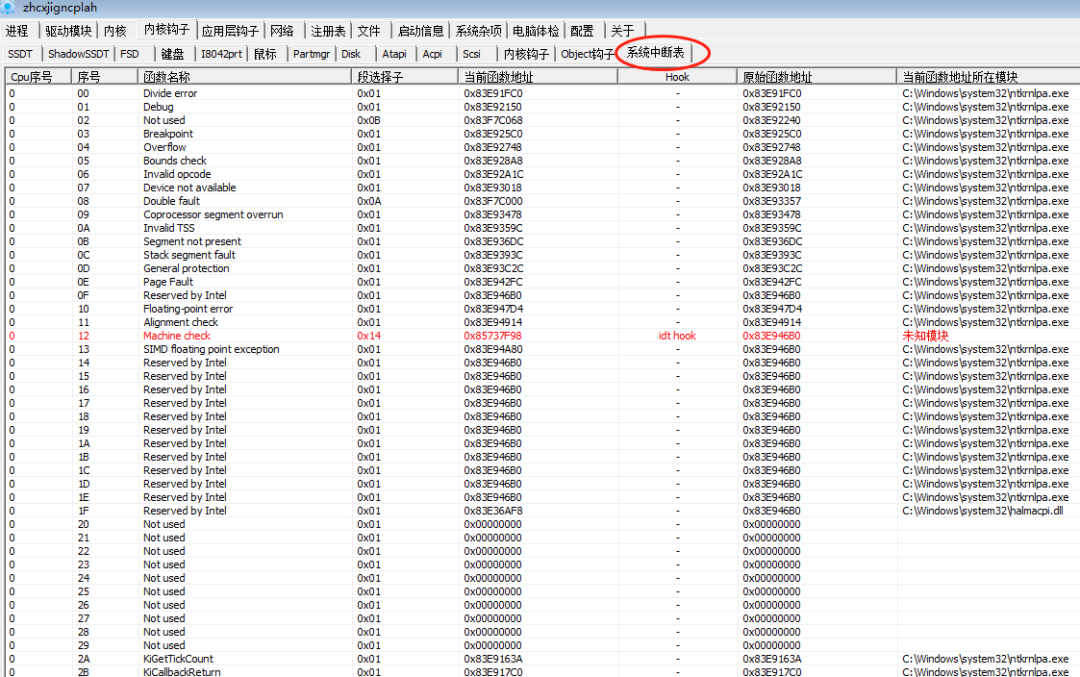
Task: Select the FSD sub-tab
Action: click(129, 54)
